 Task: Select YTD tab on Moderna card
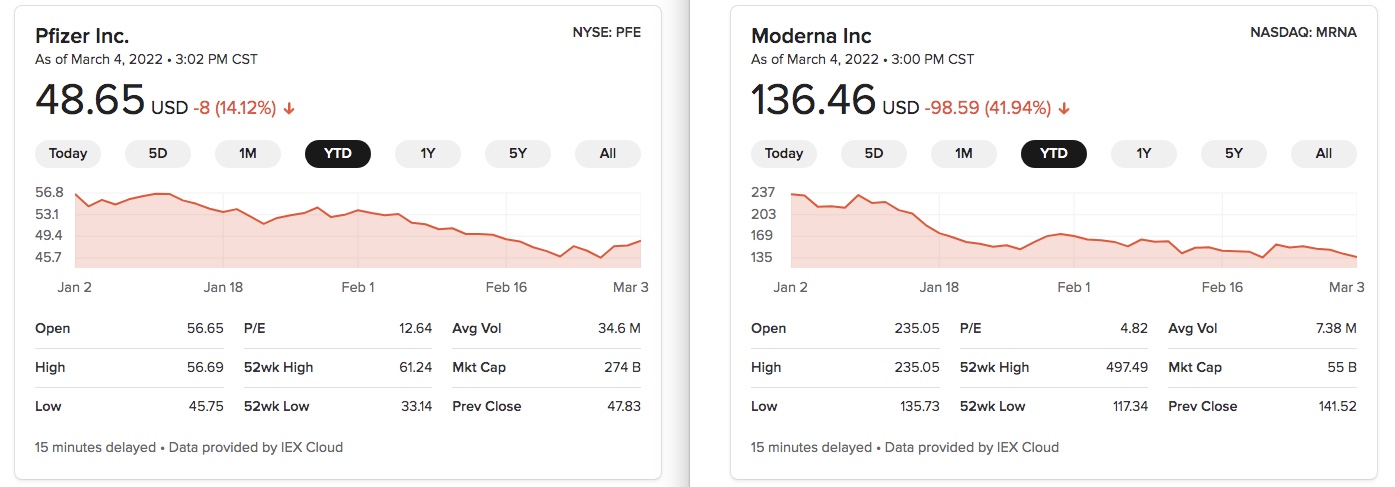click(x=1054, y=153)
